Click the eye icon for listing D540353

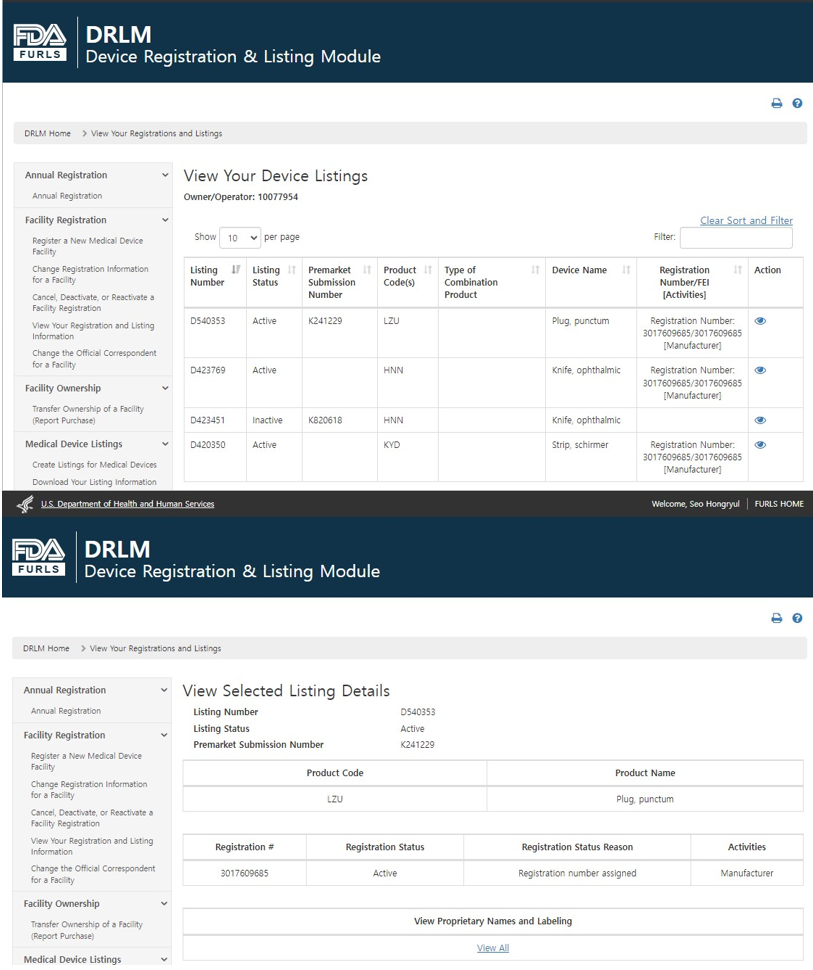(x=760, y=321)
